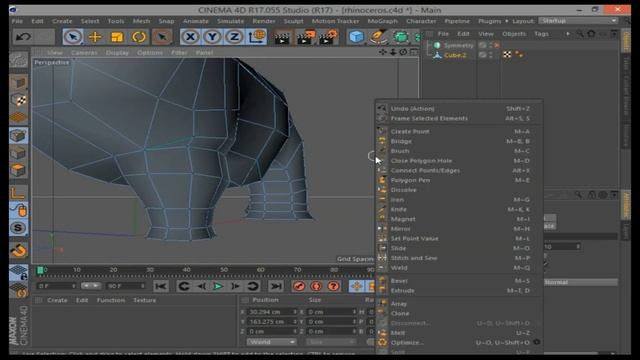Select the Scale tool
Image resolution: width=640 pixels, height=360 pixels.
[117, 37]
